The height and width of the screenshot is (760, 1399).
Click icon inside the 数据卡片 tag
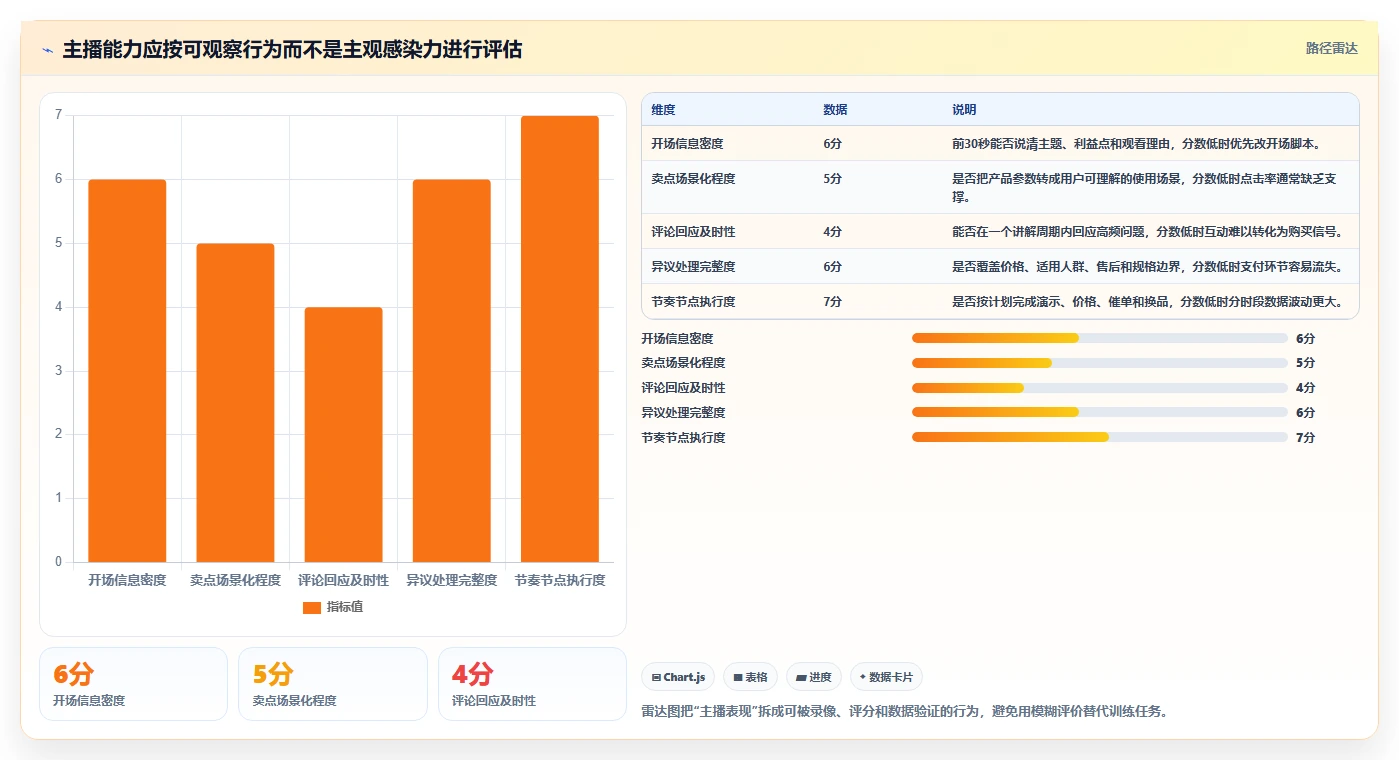[x=863, y=677]
